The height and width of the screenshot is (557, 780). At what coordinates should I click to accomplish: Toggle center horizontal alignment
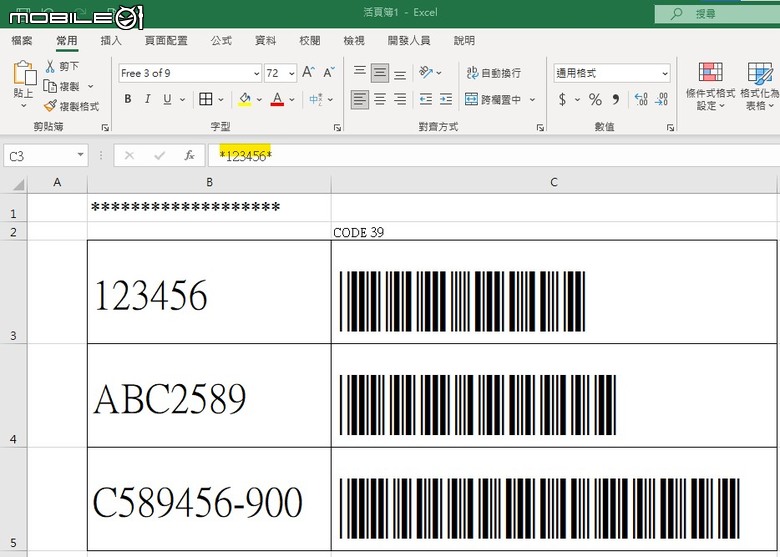pyautogui.click(x=380, y=99)
